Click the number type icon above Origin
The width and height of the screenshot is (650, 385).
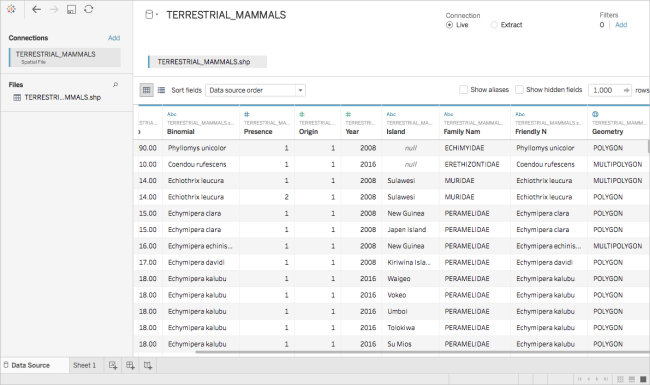(x=302, y=114)
